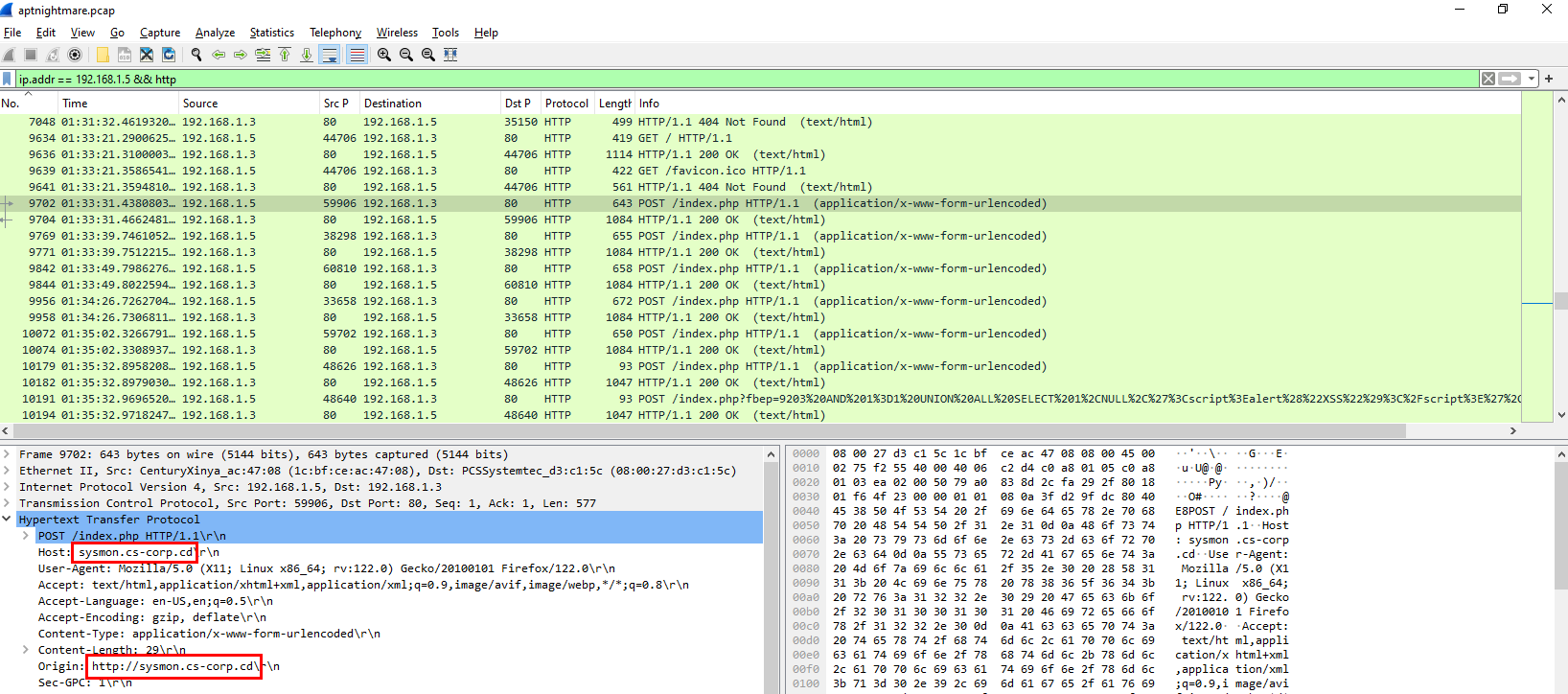Open the Analyze menu
Screen dimensions: 1568x694
[215, 33]
